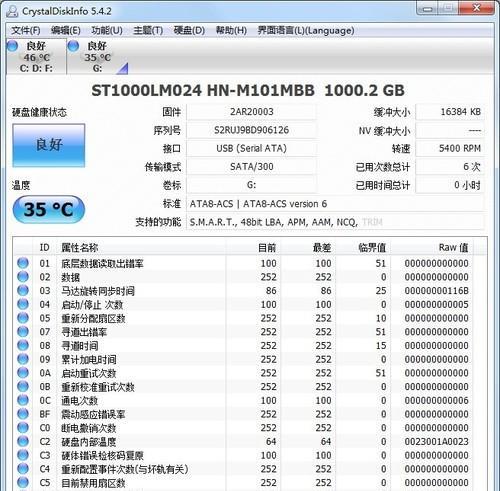The image size is (500, 491).
Task: Click status icon for attribute 04 启动/停止 次数
Action: 23,304
